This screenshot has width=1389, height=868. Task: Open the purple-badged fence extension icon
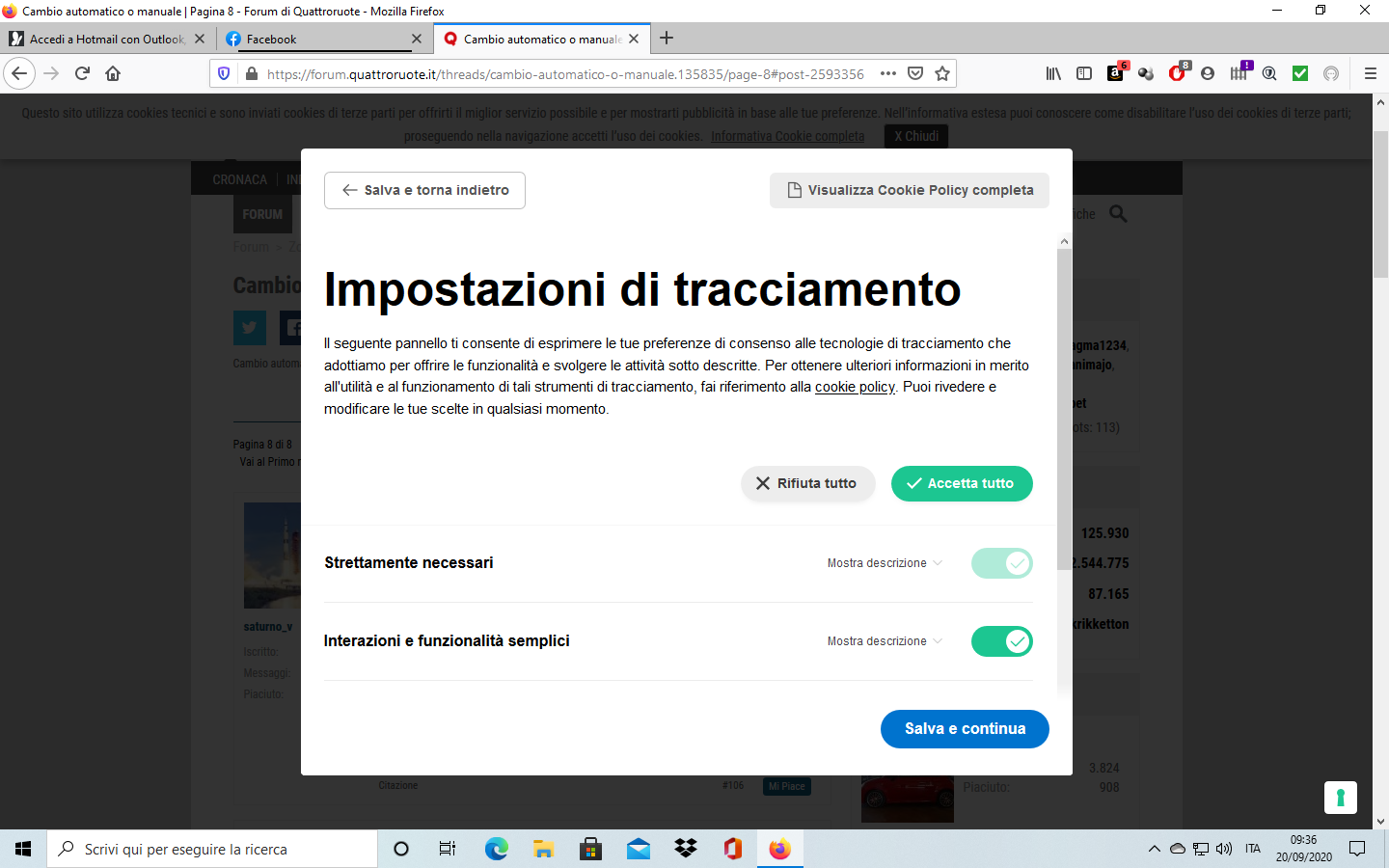pyautogui.click(x=1239, y=73)
